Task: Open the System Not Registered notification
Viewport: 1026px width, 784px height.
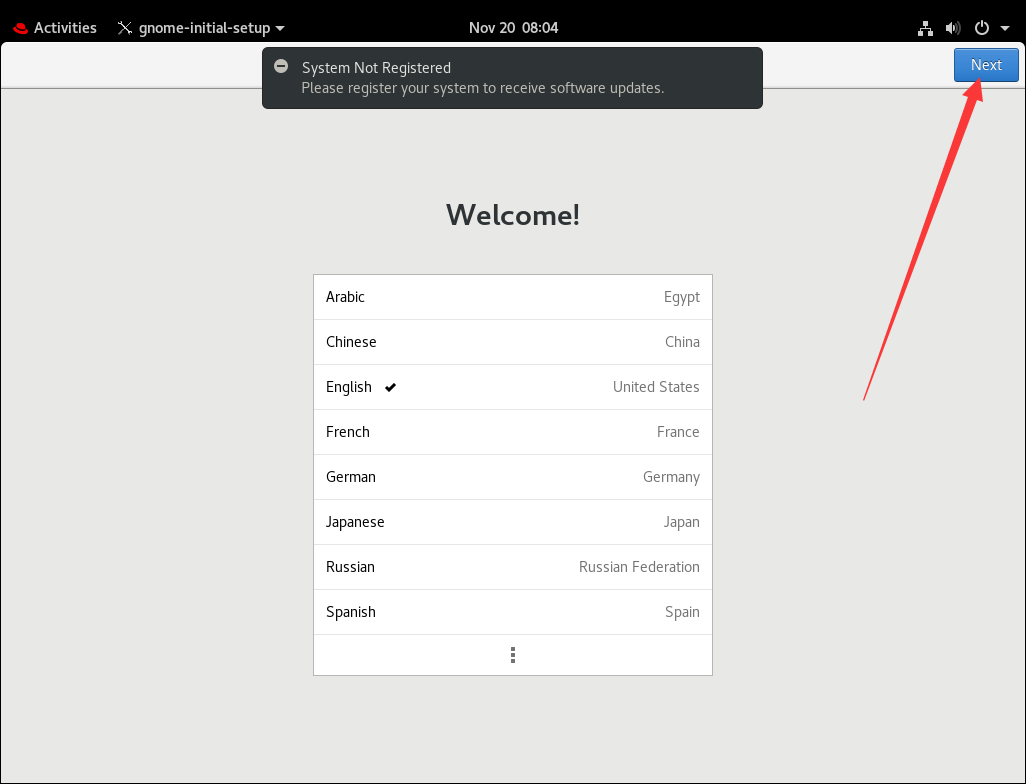Action: [x=512, y=78]
